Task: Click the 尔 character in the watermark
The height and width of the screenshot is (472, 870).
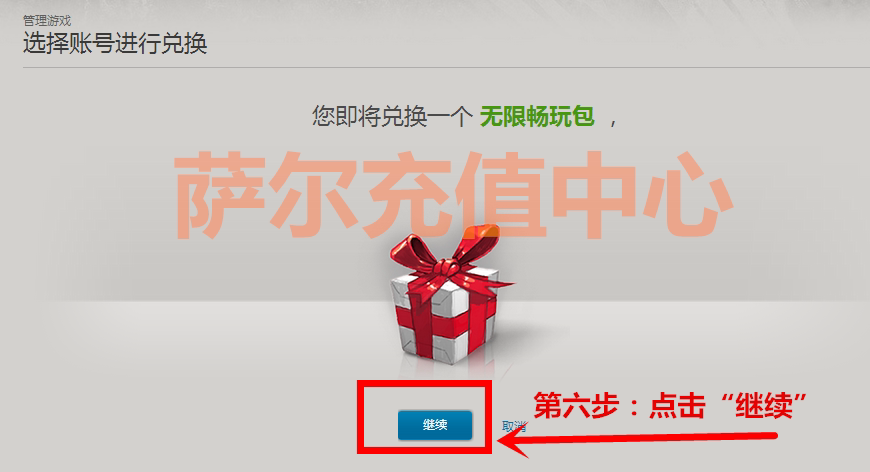Action: (x=314, y=194)
